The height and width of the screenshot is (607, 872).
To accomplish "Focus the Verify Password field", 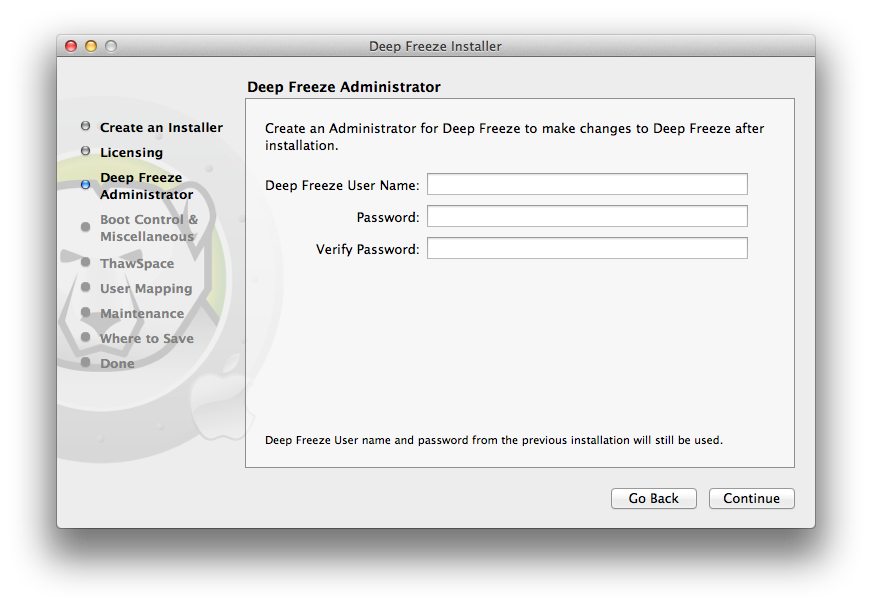I will pyautogui.click(x=587, y=248).
